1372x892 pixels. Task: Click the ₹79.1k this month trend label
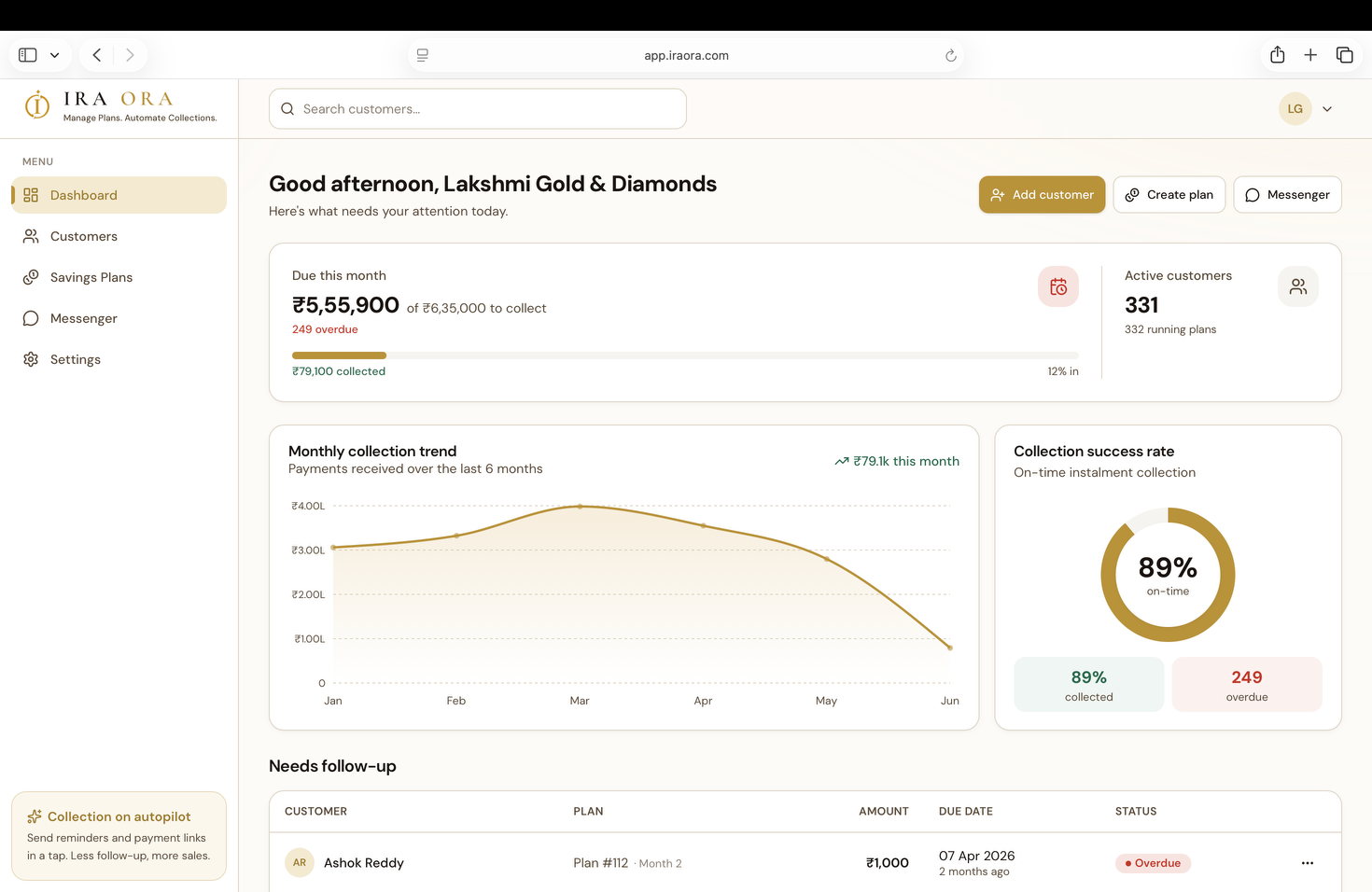pyautogui.click(x=897, y=461)
